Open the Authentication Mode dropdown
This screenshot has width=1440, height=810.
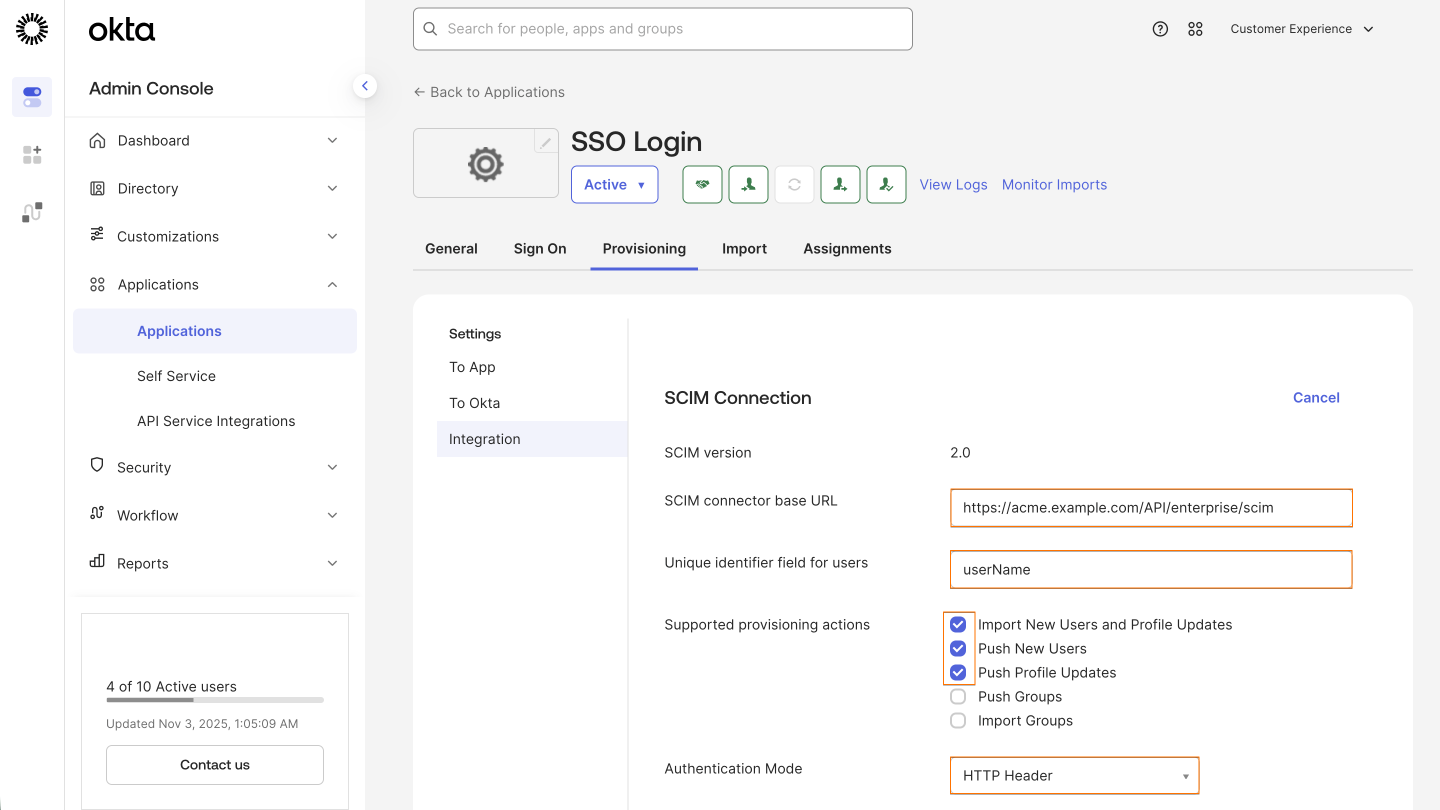1074,775
